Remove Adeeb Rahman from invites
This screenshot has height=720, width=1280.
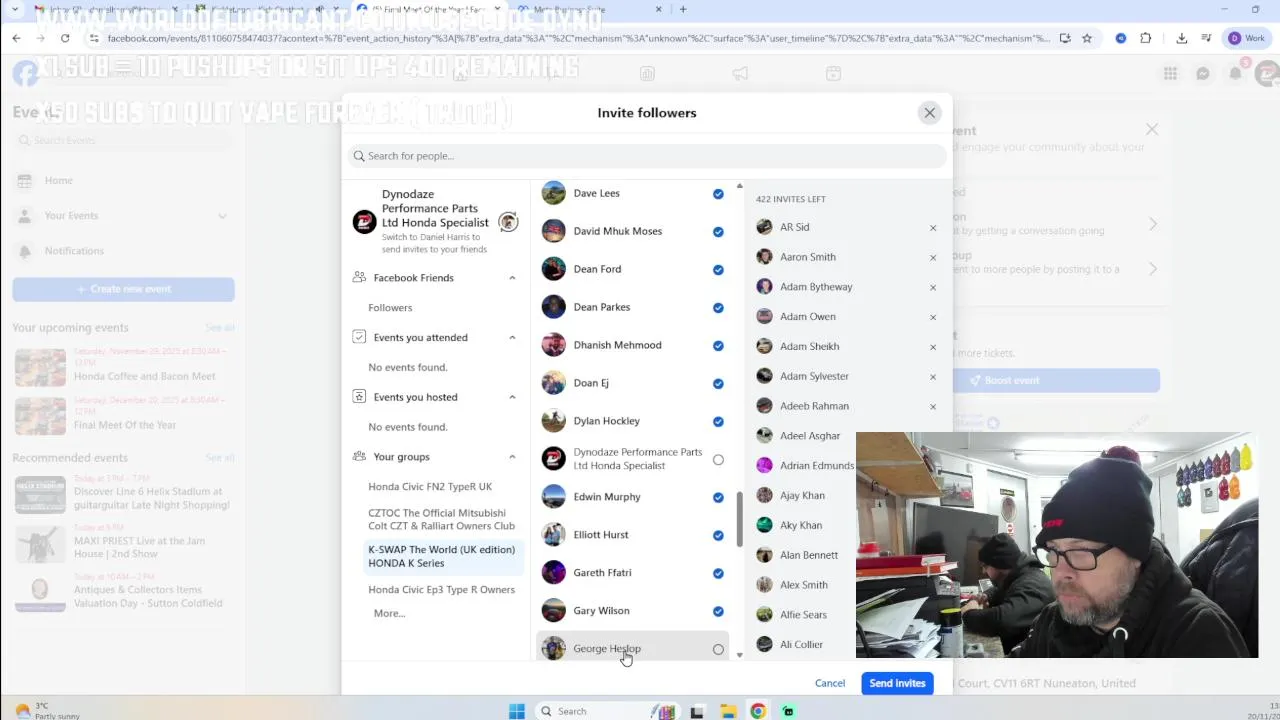pyautogui.click(x=933, y=407)
